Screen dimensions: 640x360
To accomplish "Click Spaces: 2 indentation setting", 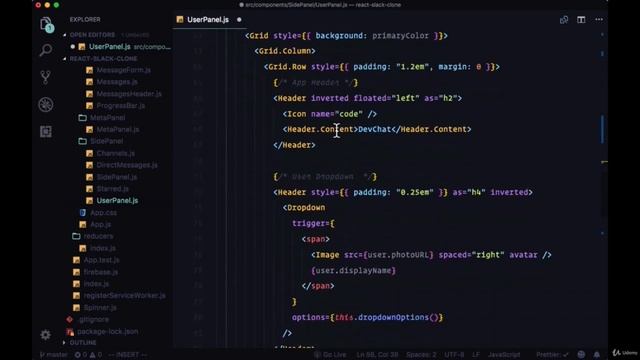I will click(x=421, y=355).
